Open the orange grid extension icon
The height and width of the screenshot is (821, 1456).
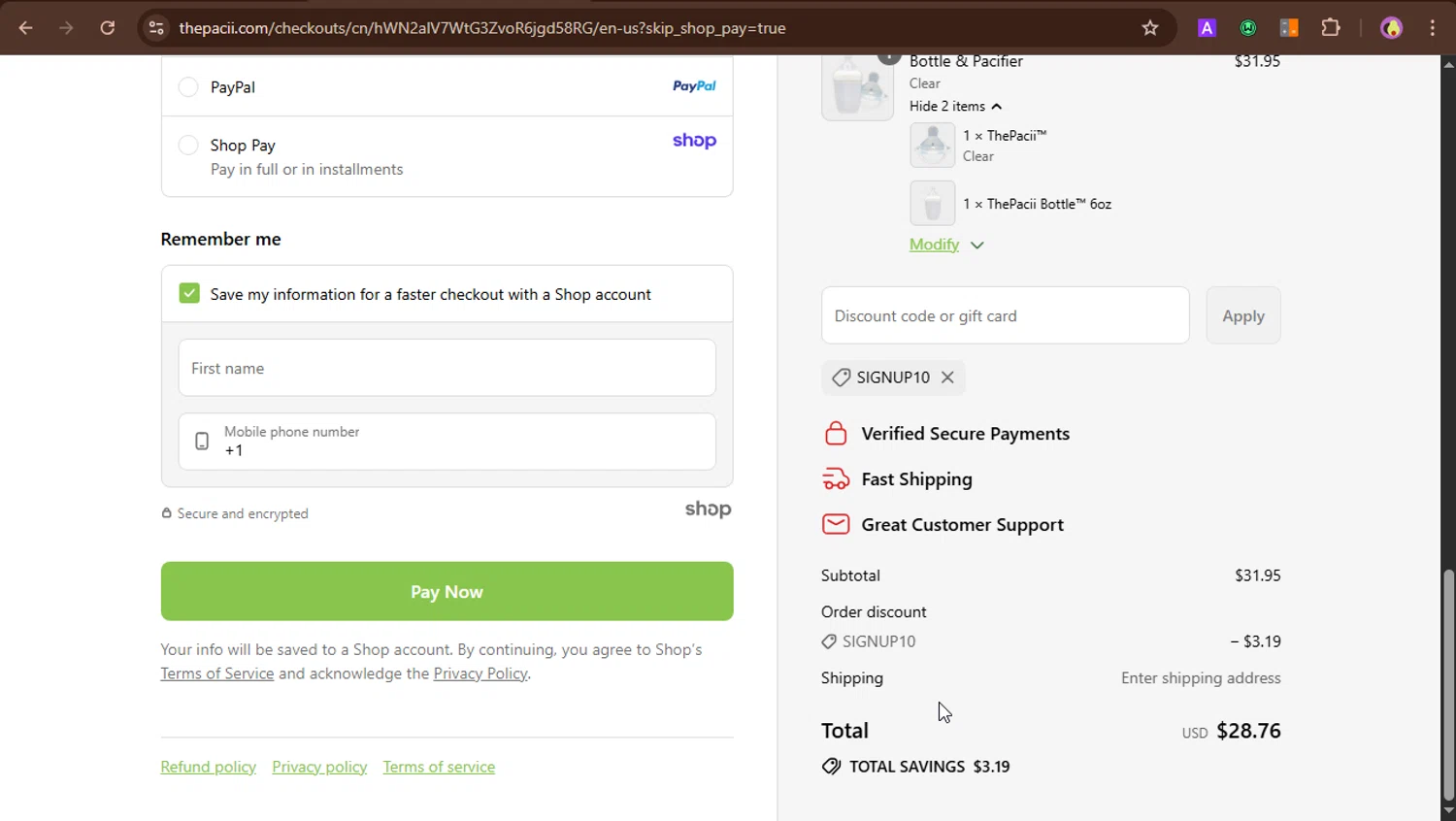pyautogui.click(x=1289, y=28)
